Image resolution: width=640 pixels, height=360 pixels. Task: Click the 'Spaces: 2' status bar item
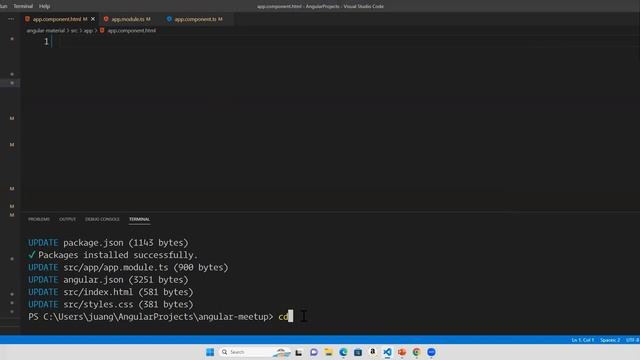pos(610,340)
